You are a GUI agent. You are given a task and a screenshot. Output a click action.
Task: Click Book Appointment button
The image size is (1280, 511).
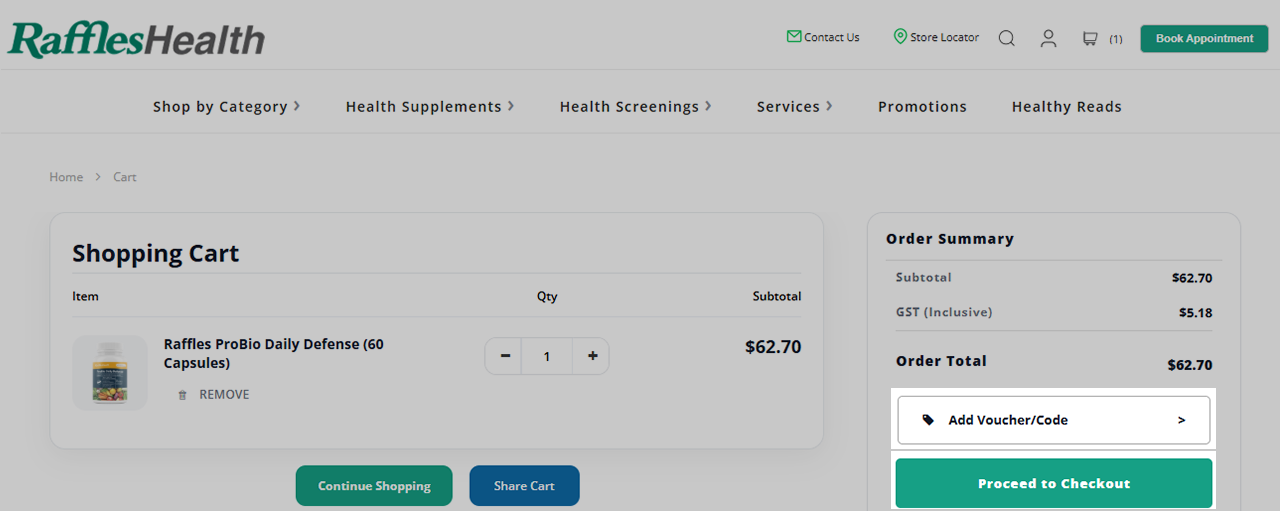1204,38
